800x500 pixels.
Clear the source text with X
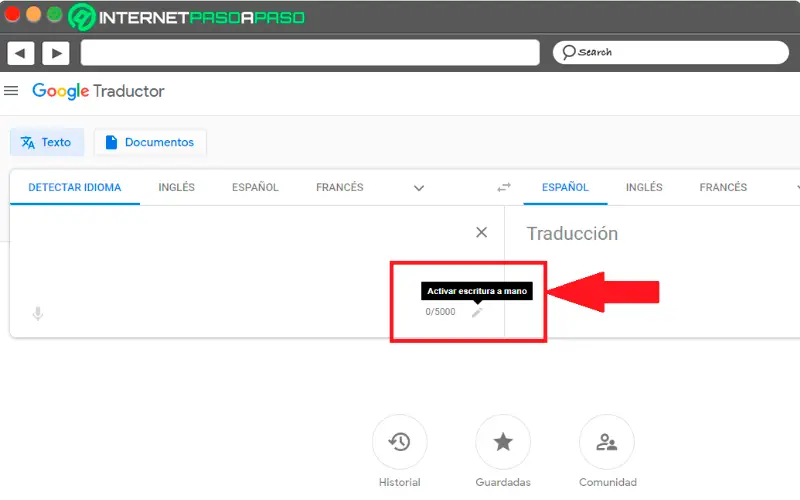481,232
